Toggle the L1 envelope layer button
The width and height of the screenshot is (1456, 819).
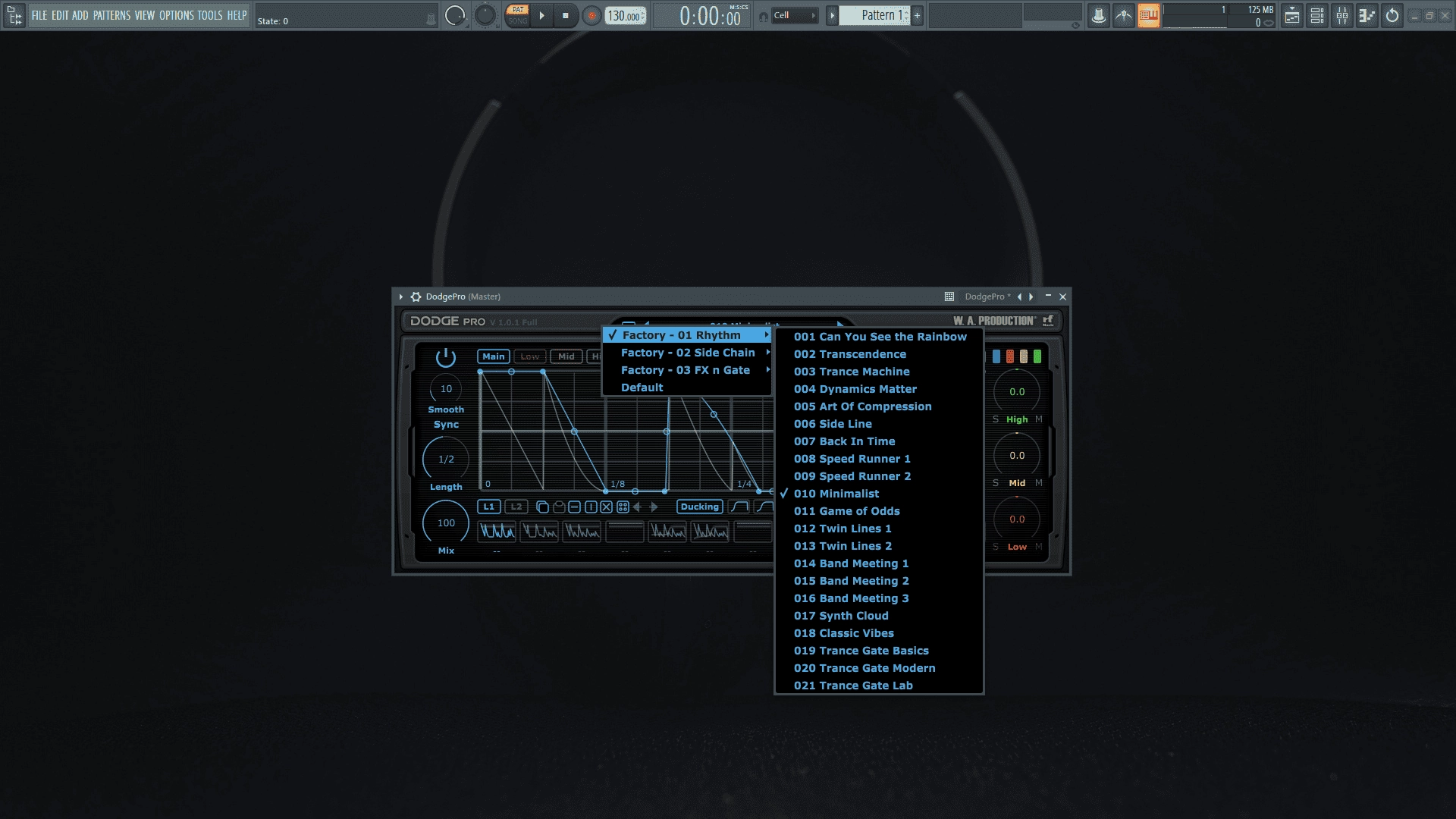click(x=489, y=507)
